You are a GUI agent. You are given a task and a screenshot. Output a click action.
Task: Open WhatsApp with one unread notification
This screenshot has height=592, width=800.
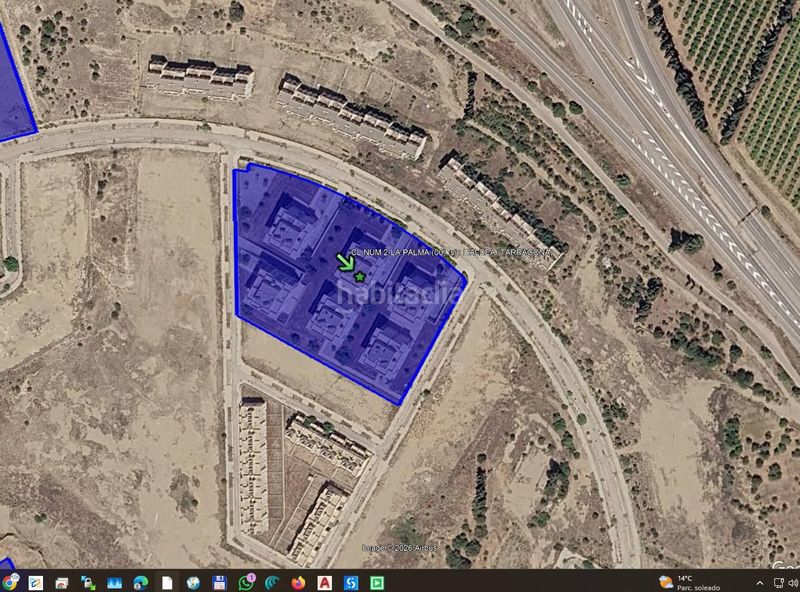(246, 582)
